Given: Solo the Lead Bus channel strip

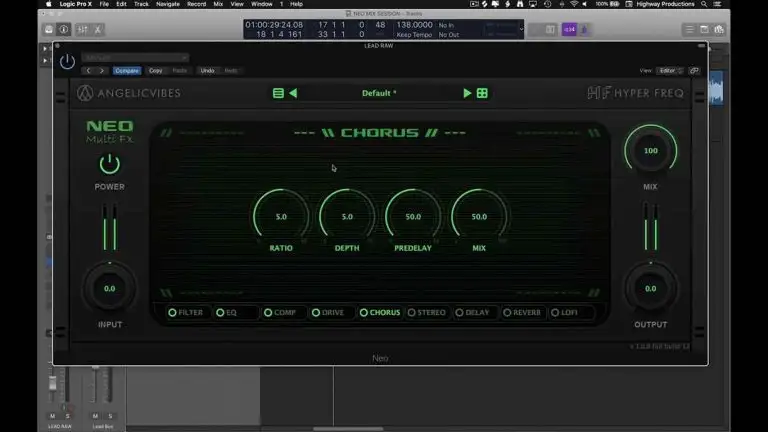Looking at the screenshot, I should (110, 416).
